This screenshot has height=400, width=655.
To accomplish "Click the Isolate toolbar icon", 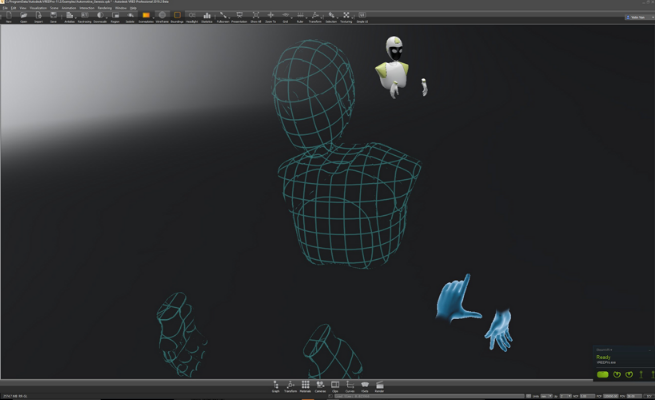I will 130,17.
